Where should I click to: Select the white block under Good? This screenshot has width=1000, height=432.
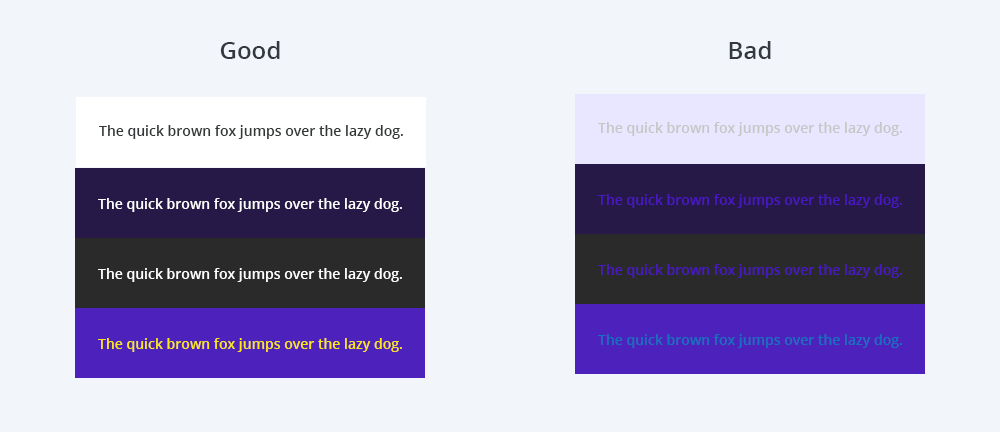(x=250, y=132)
